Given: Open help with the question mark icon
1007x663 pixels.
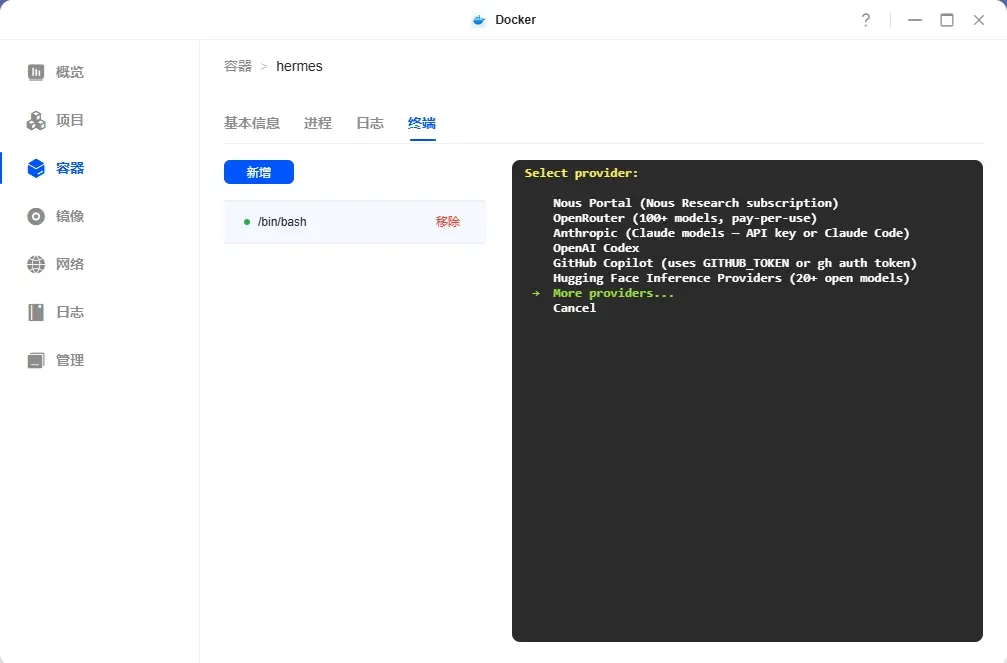Looking at the screenshot, I should click(x=865, y=20).
